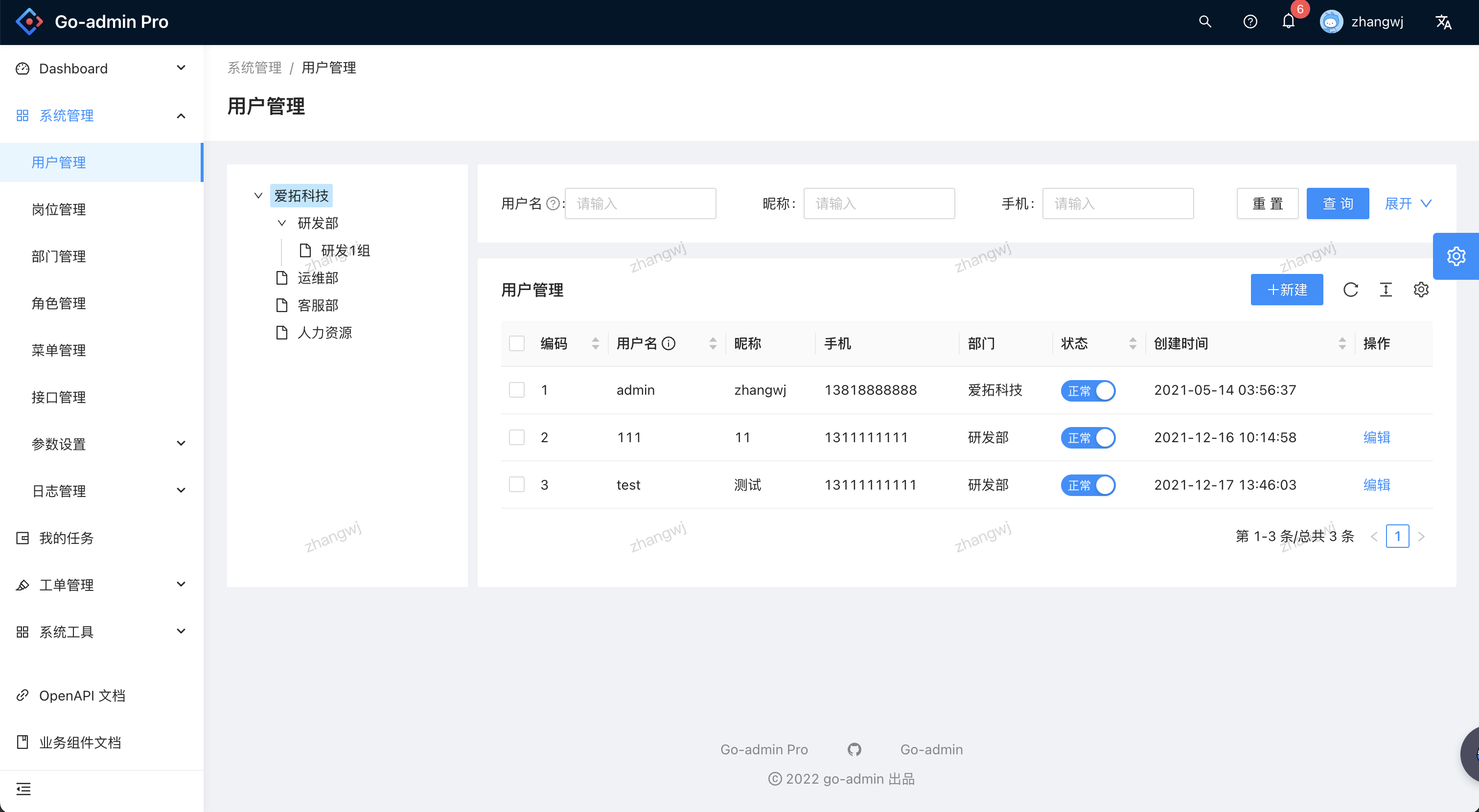Click the blue 查询 search button

(1338, 203)
